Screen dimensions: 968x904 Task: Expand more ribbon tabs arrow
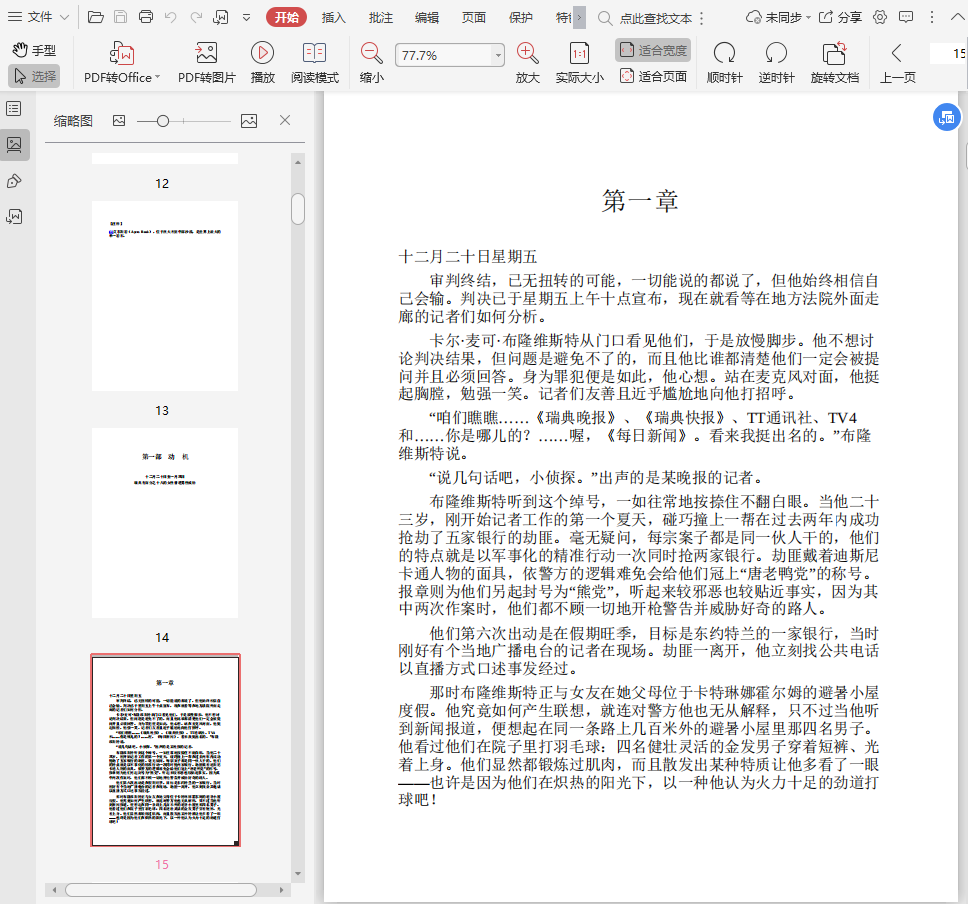click(579, 17)
